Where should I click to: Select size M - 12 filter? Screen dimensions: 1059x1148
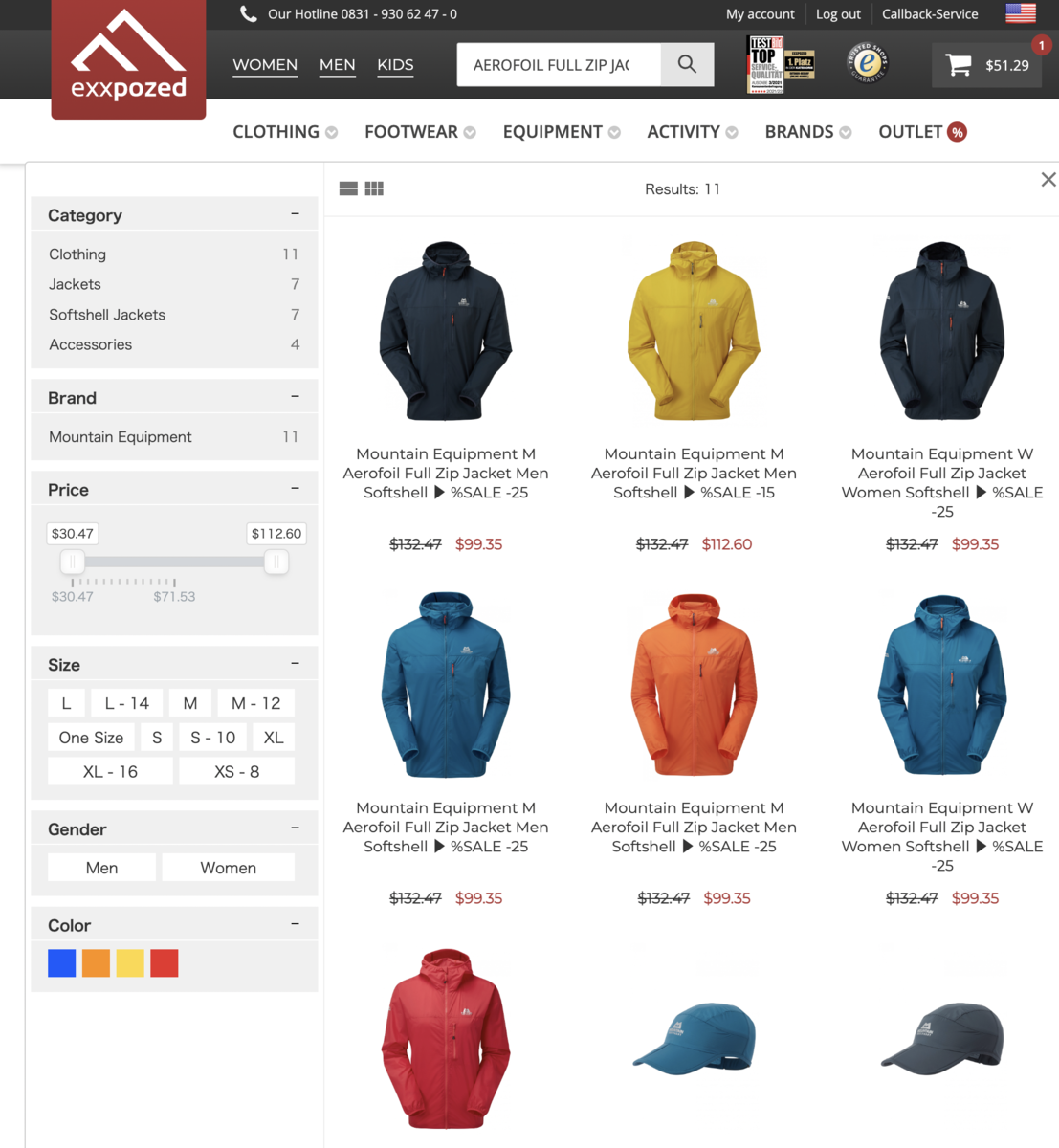click(x=256, y=703)
